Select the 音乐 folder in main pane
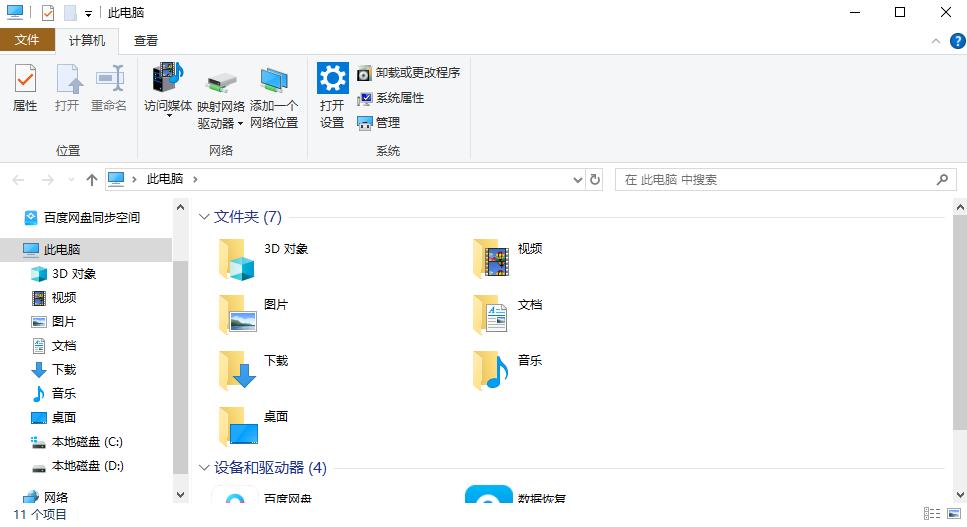 [508, 371]
